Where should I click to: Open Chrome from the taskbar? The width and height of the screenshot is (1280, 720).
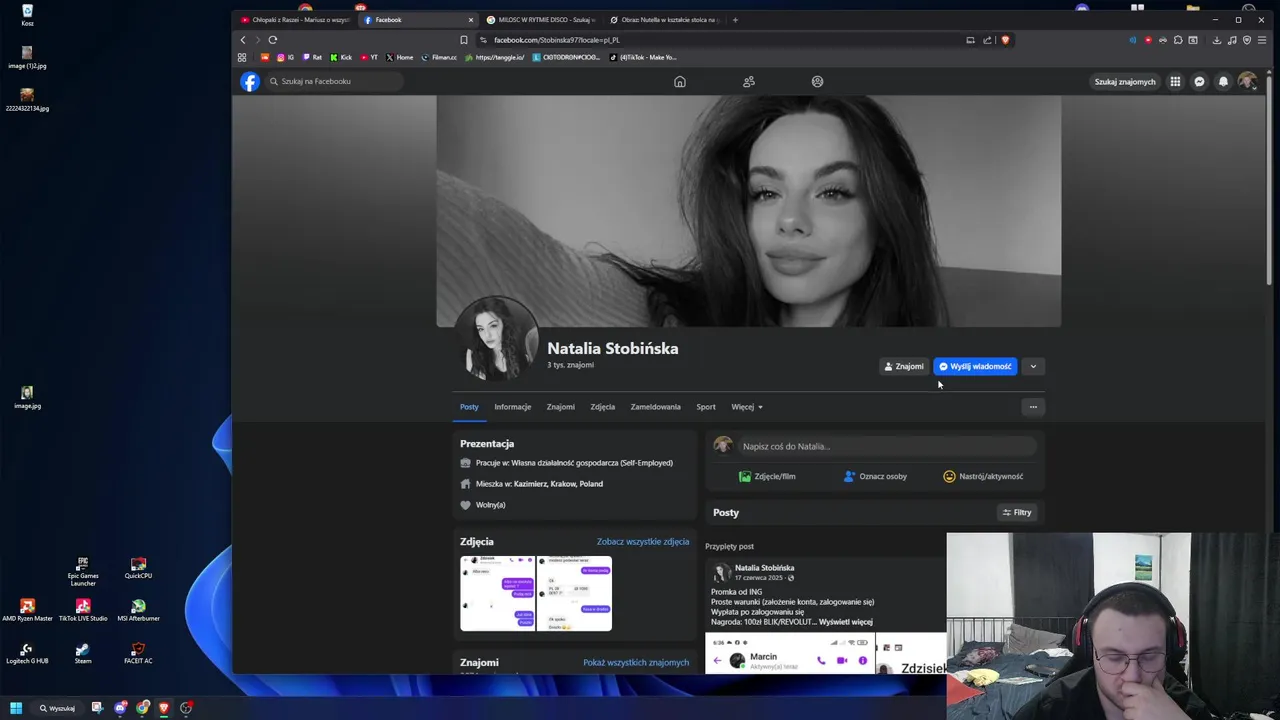coord(142,708)
